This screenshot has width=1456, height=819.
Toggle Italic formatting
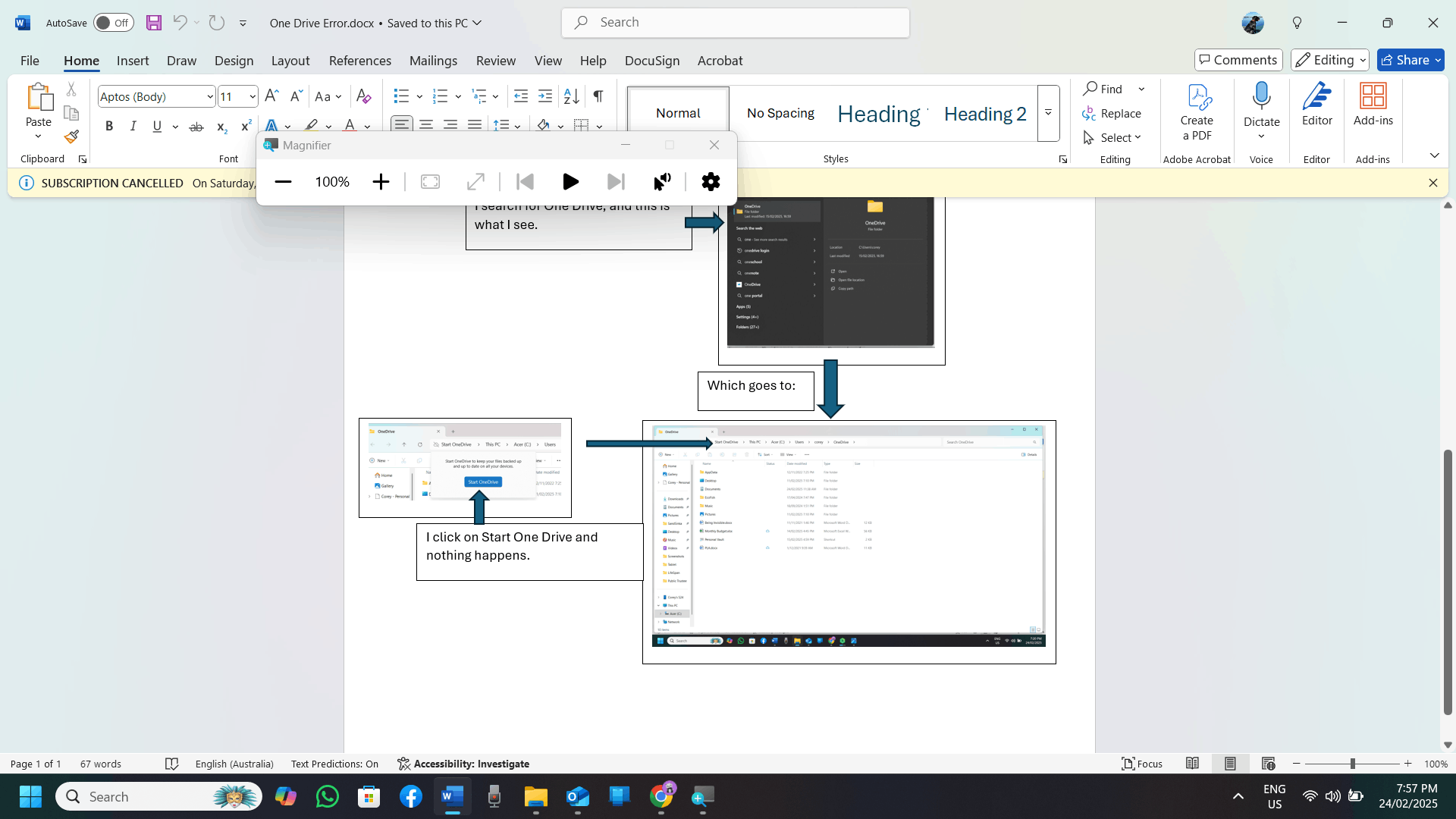tap(133, 127)
